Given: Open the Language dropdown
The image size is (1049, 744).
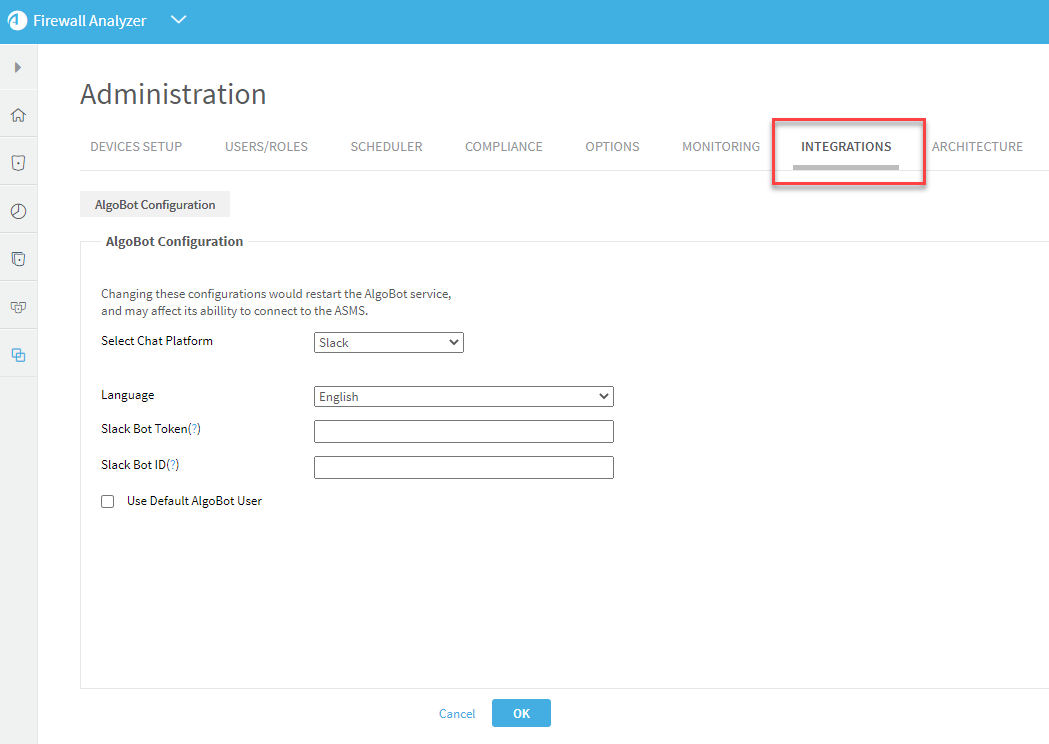Looking at the screenshot, I should pyautogui.click(x=463, y=397).
